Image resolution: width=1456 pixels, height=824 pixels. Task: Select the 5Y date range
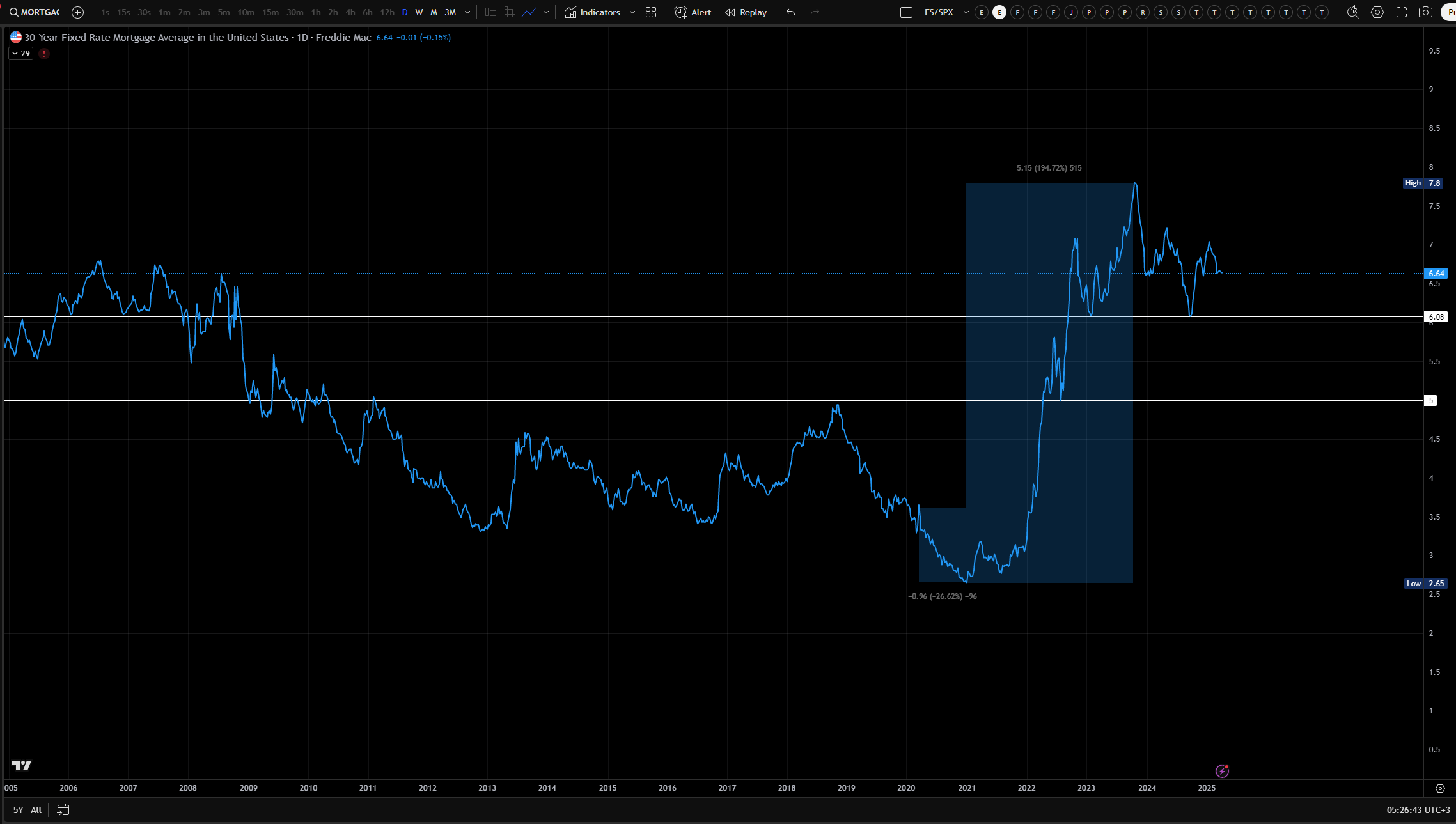[18, 810]
